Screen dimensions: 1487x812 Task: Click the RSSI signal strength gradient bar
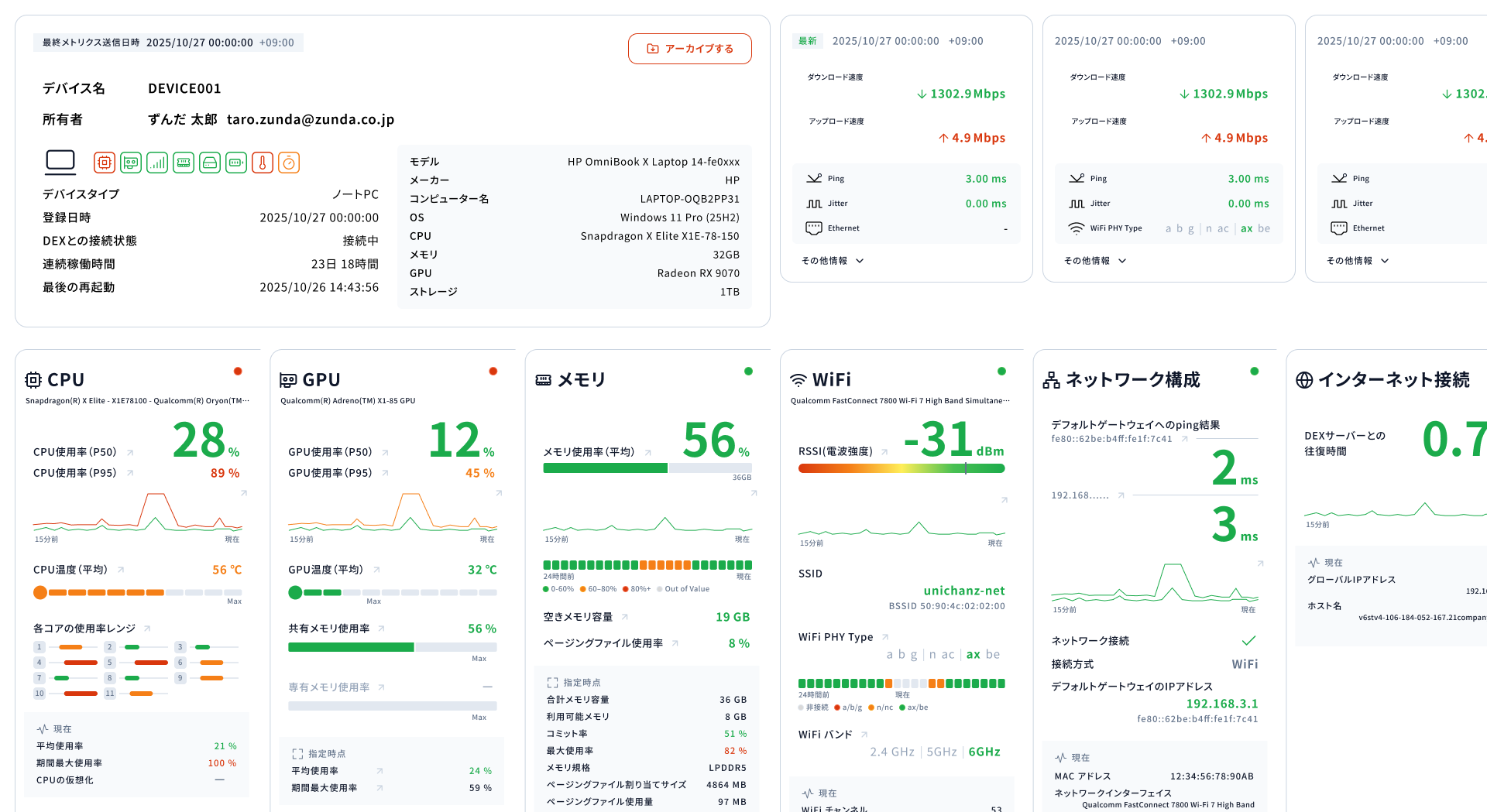tap(901, 468)
